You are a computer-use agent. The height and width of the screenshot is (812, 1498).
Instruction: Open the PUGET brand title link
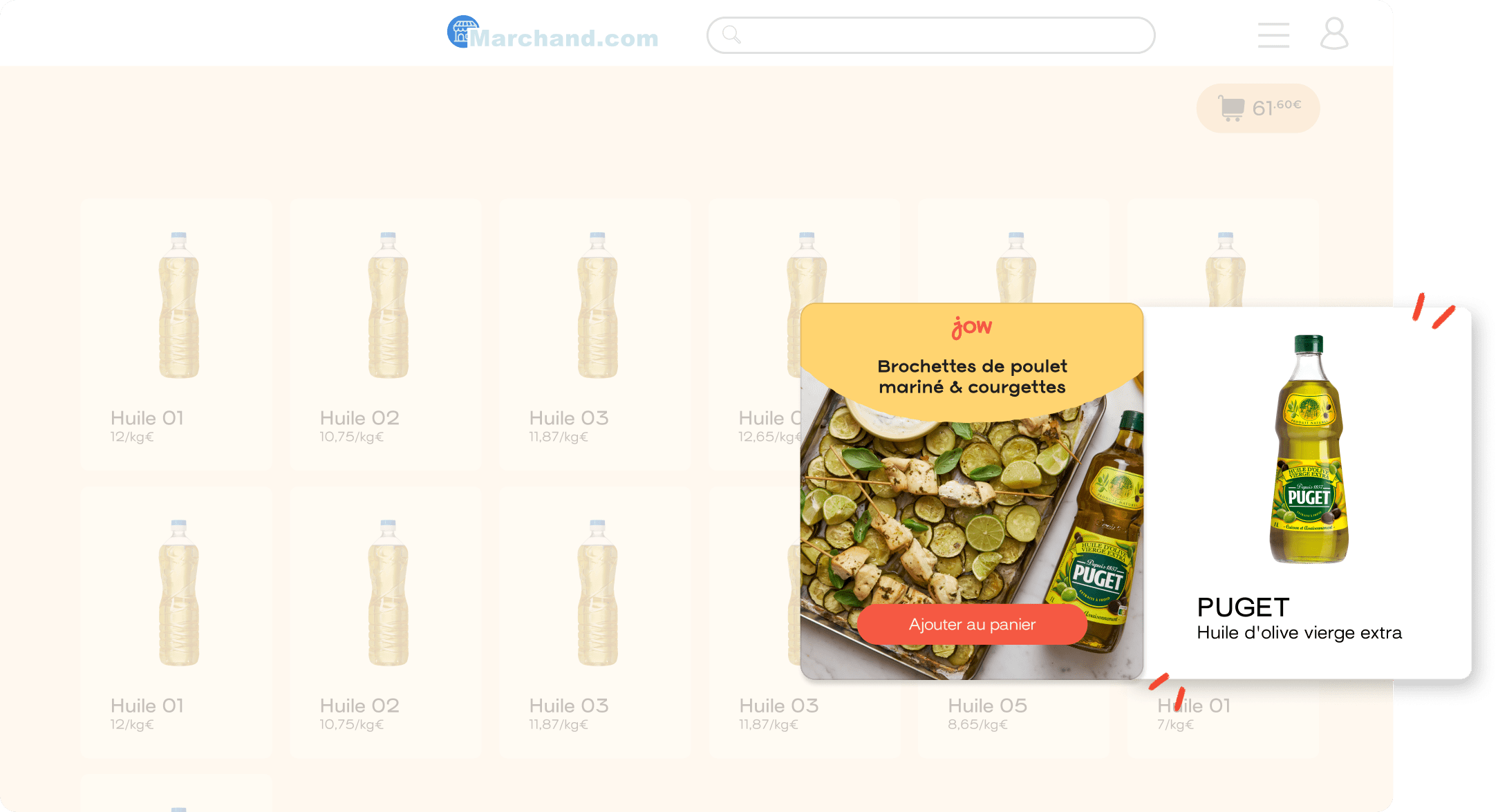(x=1243, y=607)
